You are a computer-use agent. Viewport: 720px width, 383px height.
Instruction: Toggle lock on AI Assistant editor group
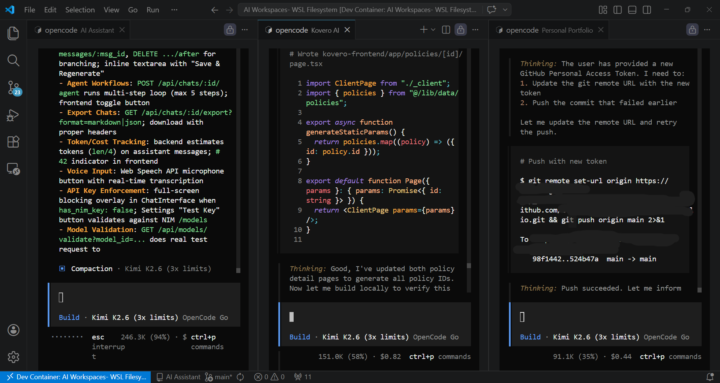tap(230, 30)
